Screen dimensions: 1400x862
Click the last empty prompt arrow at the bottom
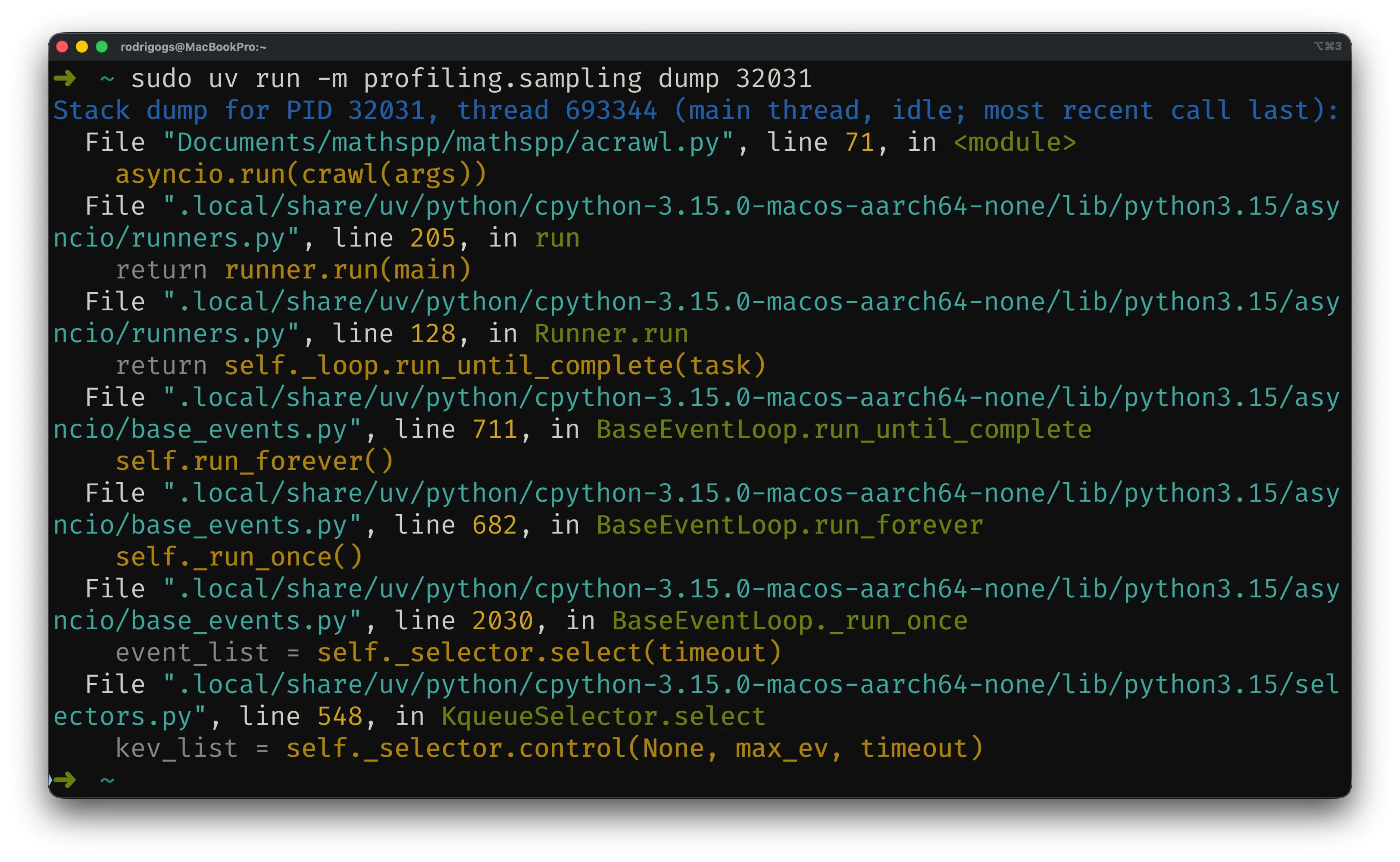point(64,780)
